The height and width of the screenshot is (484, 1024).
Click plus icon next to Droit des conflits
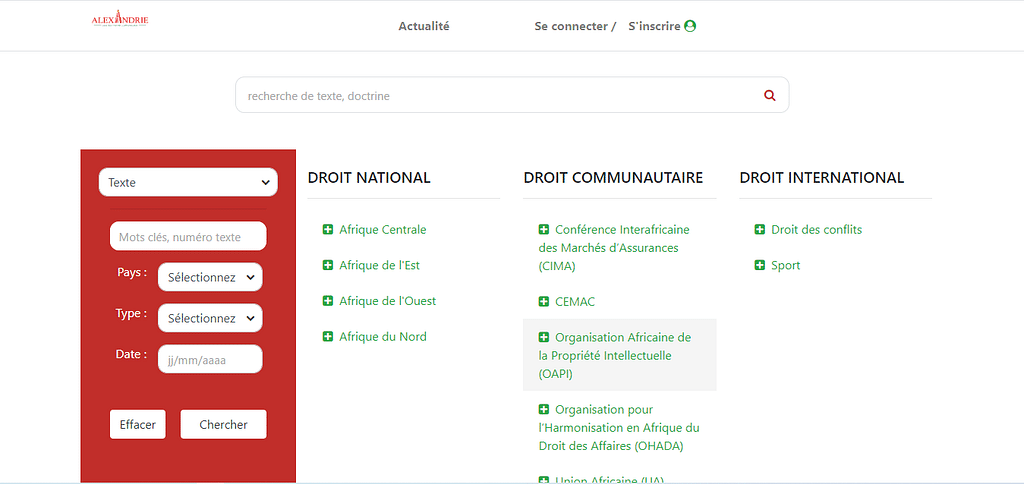(760, 230)
